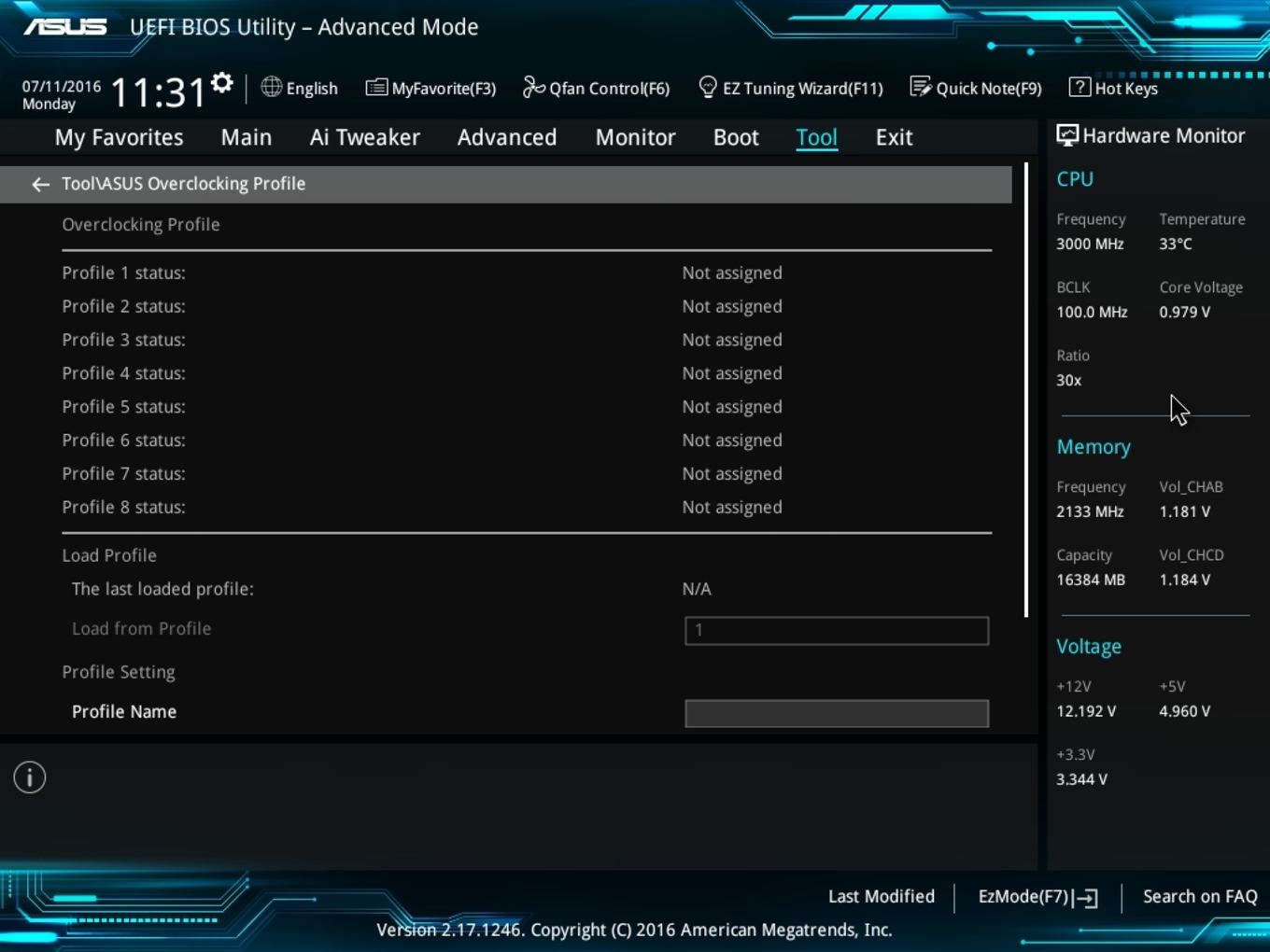Select the Tool tab
This screenshot has height=952, width=1270.
tap(816, 137)
